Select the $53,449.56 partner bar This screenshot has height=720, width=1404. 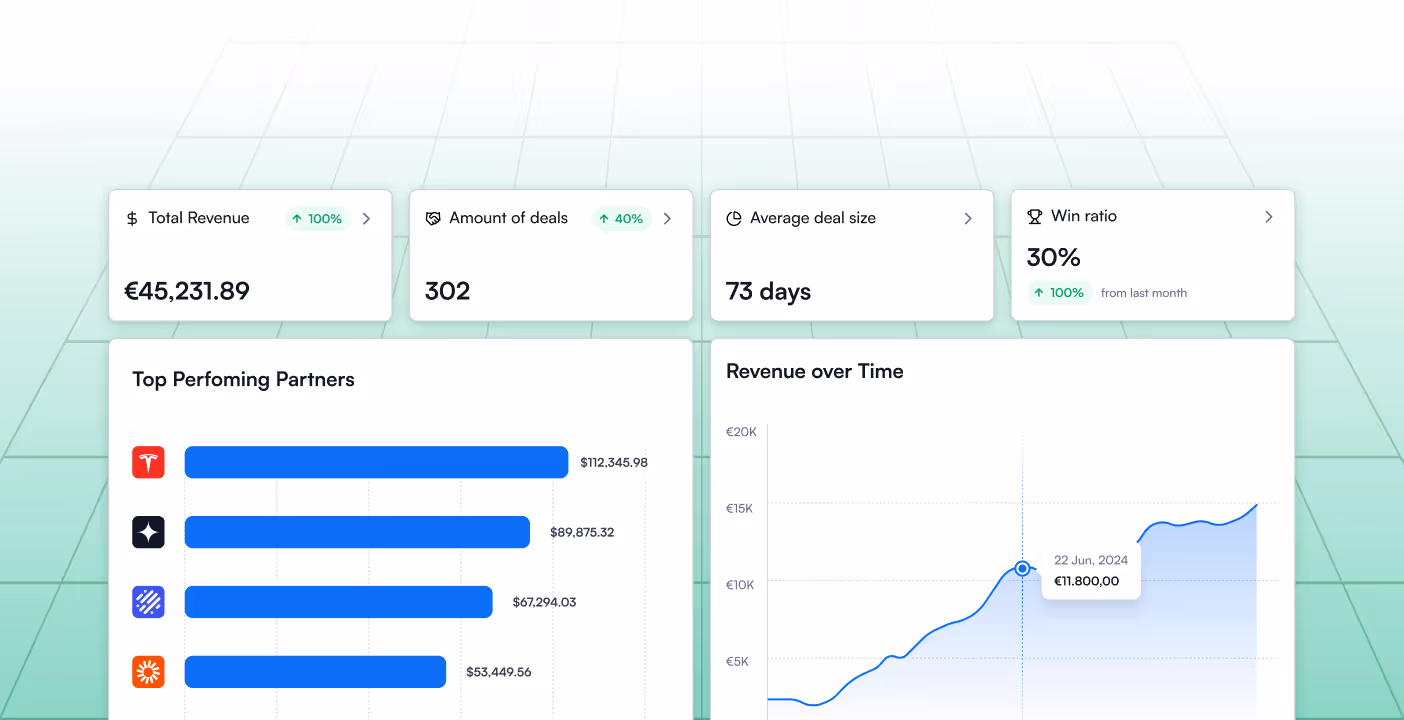[x=315, y=672]
